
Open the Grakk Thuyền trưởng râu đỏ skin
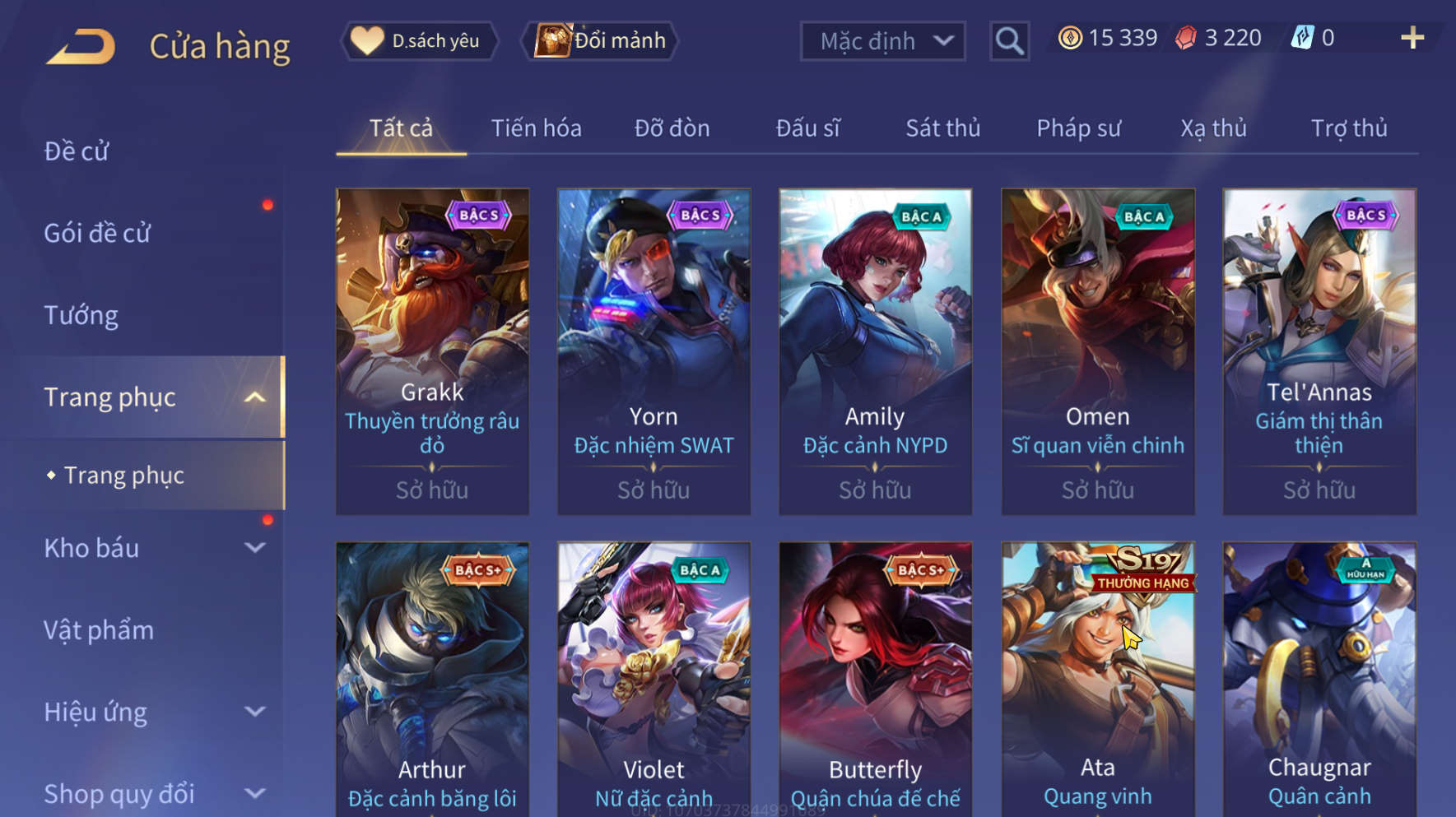(432, 352)
